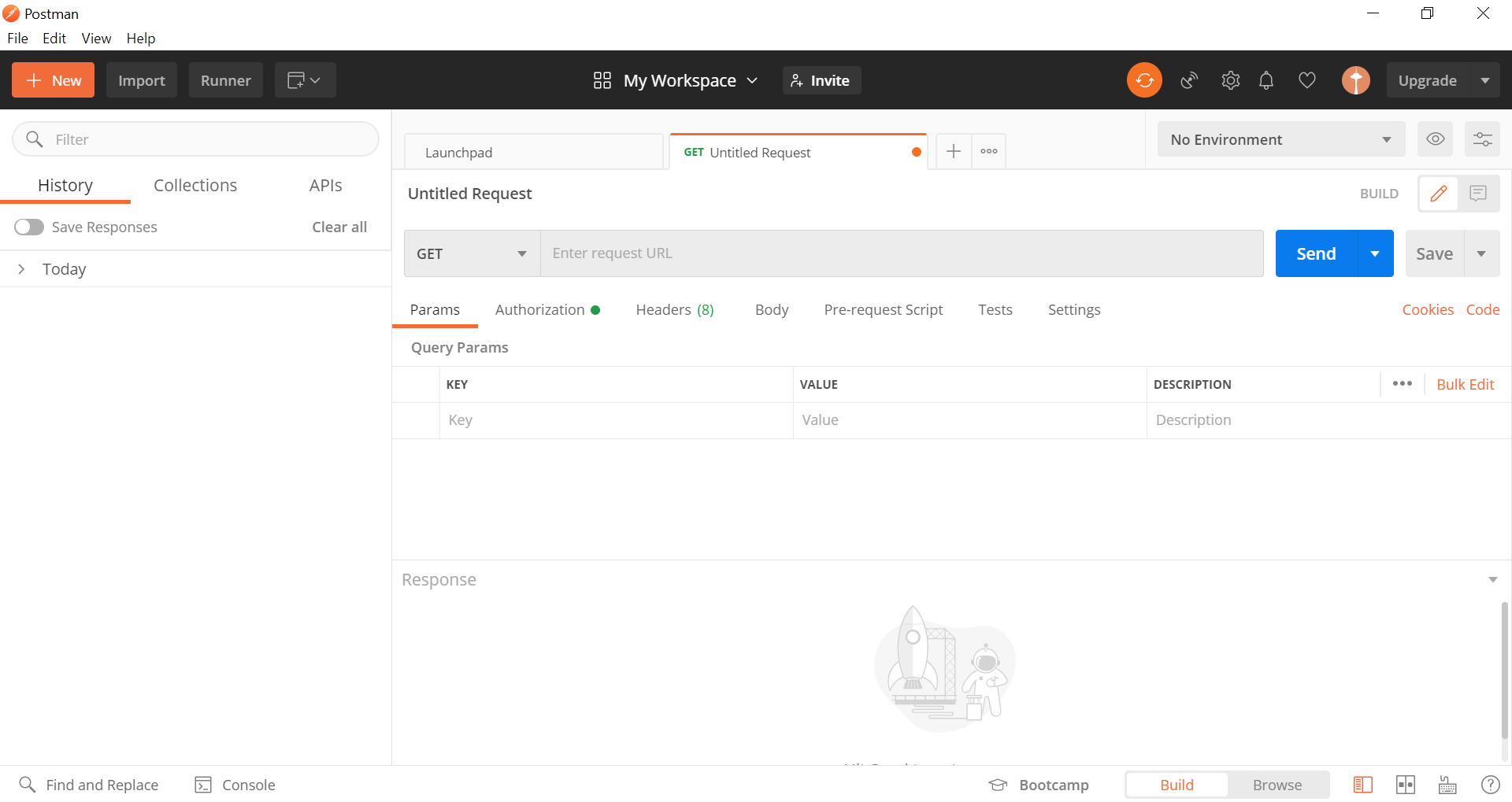Switch to Browse mode in status bar

(1277, 784)
